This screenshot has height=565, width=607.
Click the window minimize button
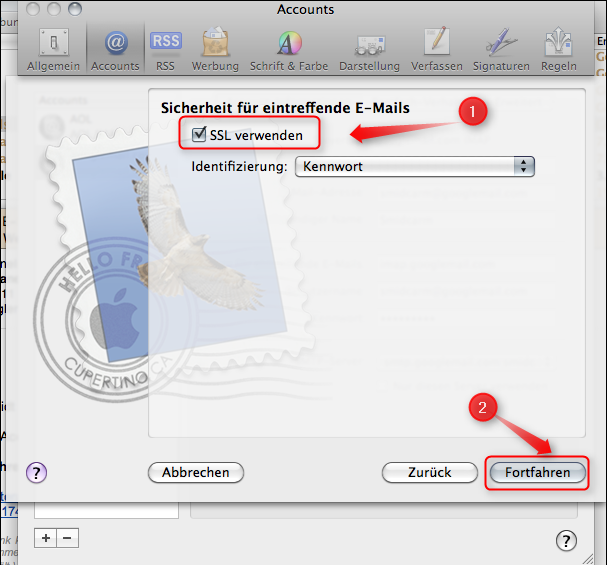click(x=54, y=9)
